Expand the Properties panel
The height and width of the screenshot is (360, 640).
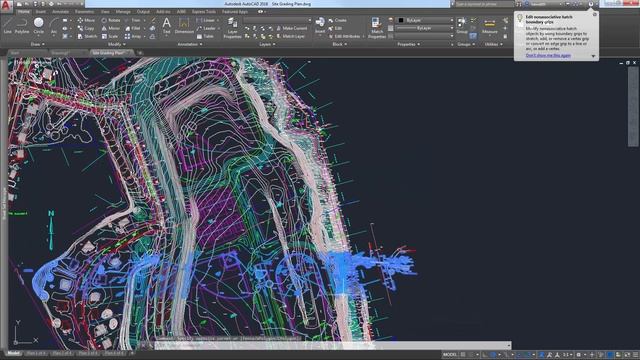click(x=408, y=44)
